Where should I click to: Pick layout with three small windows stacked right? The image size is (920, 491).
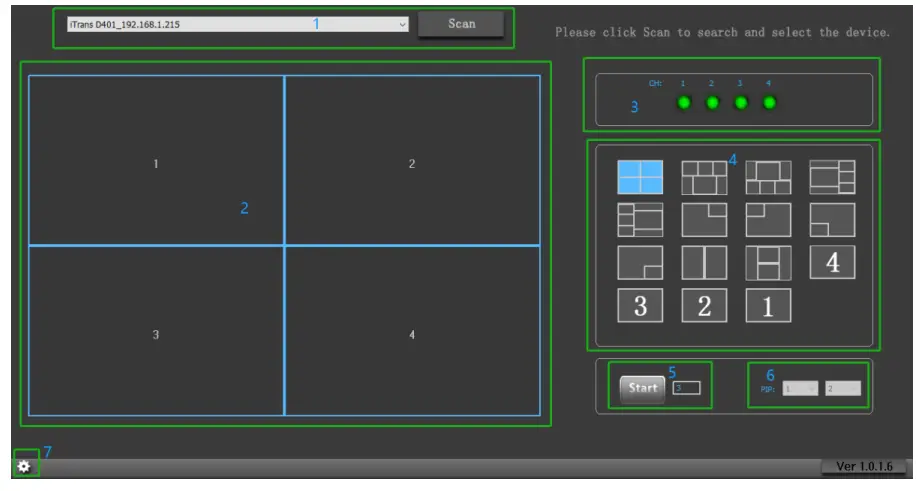click(x=832, y=177)
